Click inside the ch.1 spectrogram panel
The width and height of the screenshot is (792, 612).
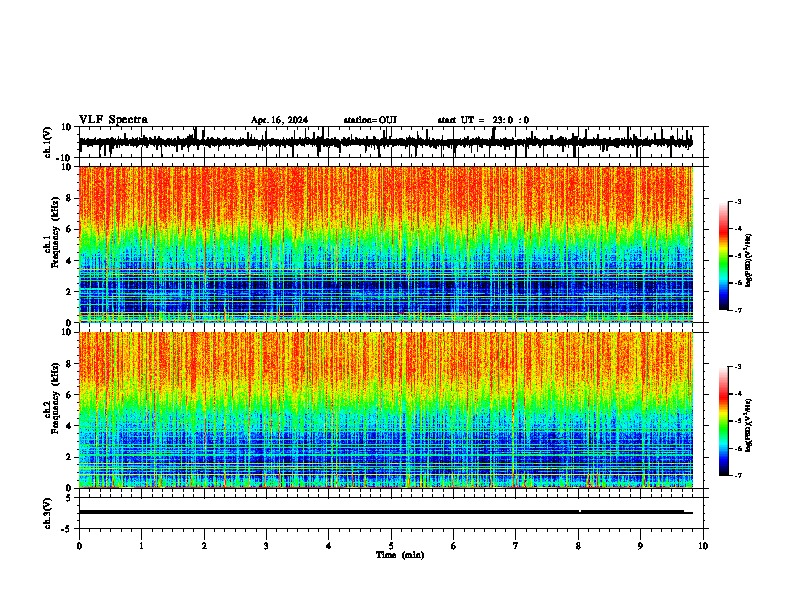[x=386, y=244]
